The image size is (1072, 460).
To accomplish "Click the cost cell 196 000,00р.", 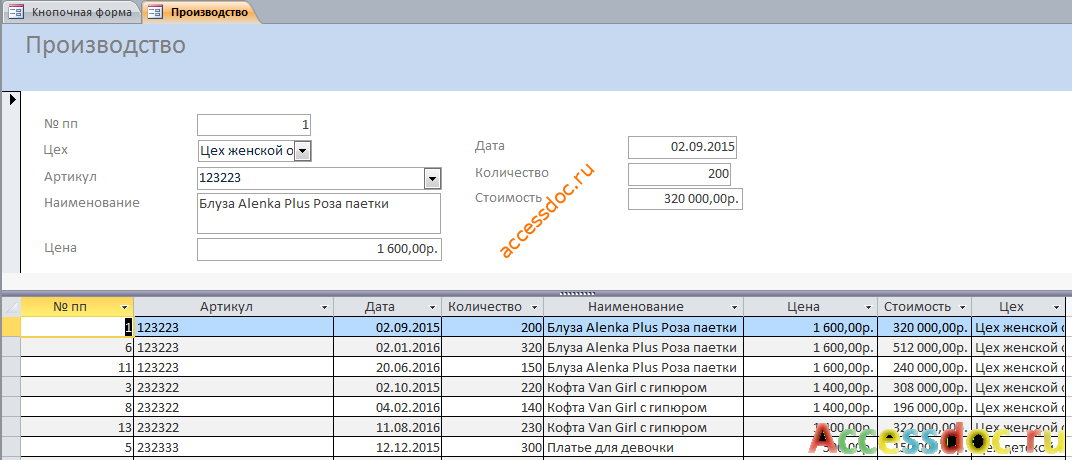I will pyautogui.click(x=924, y=407).
